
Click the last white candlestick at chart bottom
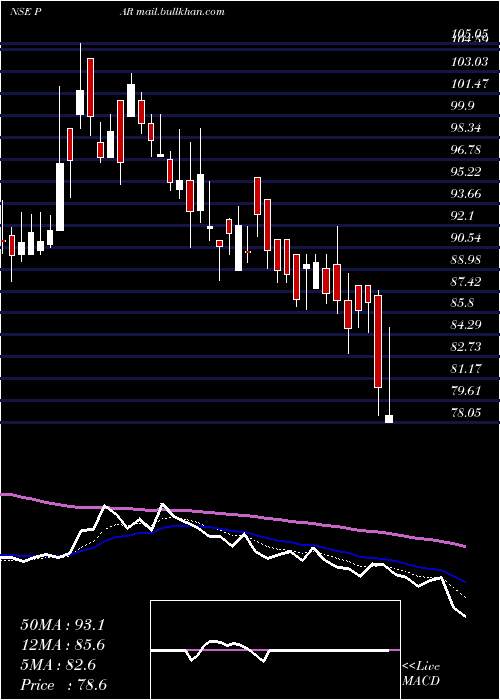[x=389, y=419]
